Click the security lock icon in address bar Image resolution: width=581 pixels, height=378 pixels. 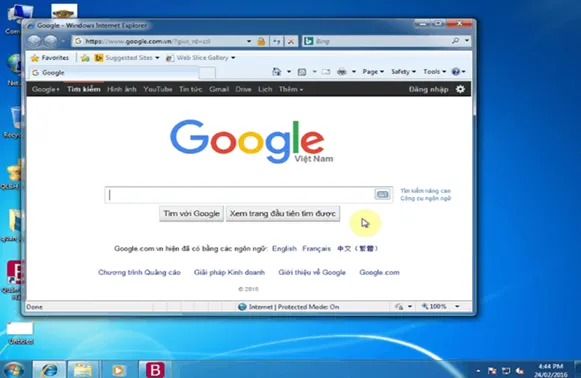[261, 41]
